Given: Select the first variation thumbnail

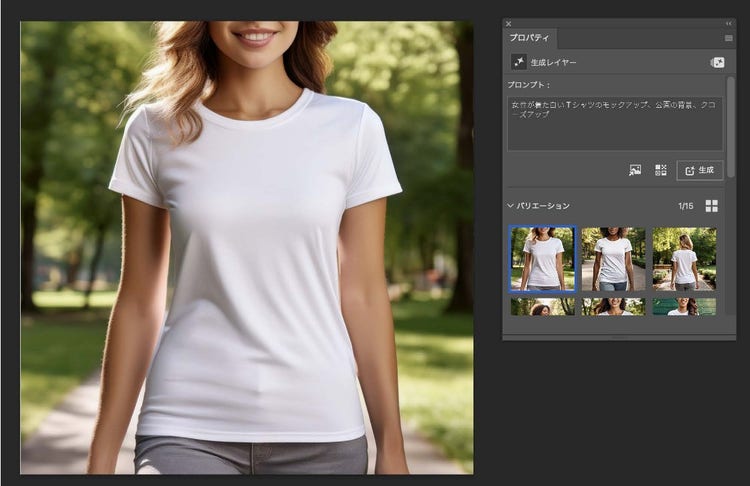Looking at the screenshot, I should tap(543, 258).
